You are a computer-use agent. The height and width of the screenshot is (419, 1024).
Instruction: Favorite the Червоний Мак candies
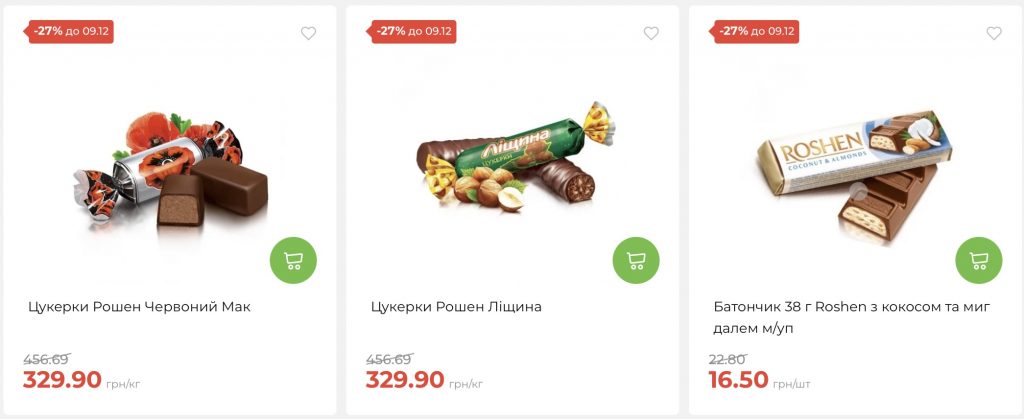[x=308, y=33]
